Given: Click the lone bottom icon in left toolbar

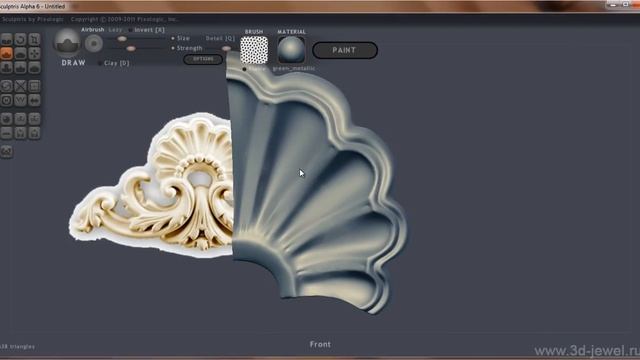Looking at the screenshot, I should [x=7, y=151].
